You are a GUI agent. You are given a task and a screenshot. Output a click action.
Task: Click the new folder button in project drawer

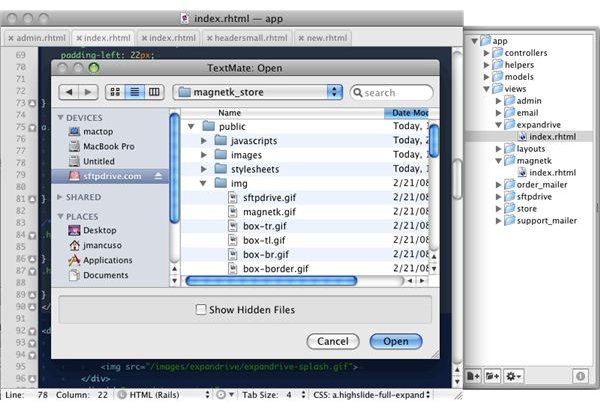[x=492, y=376]
